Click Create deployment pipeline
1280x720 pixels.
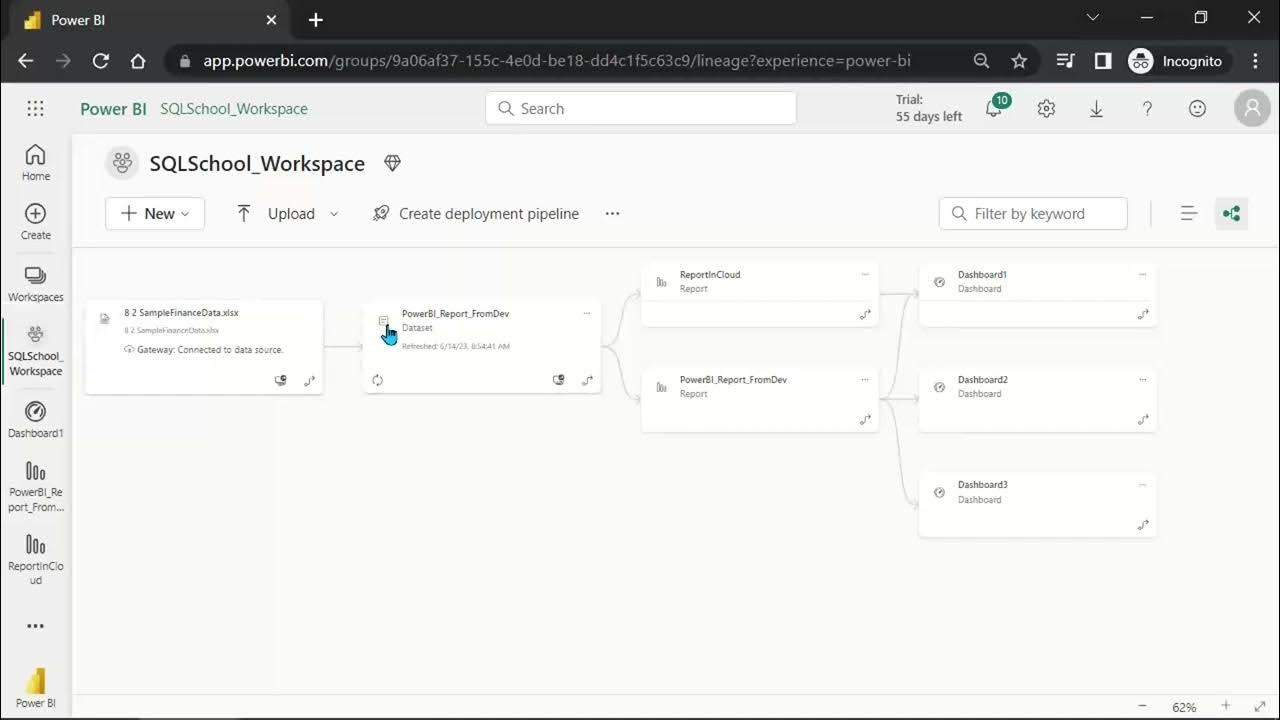[x=476, y=213]
